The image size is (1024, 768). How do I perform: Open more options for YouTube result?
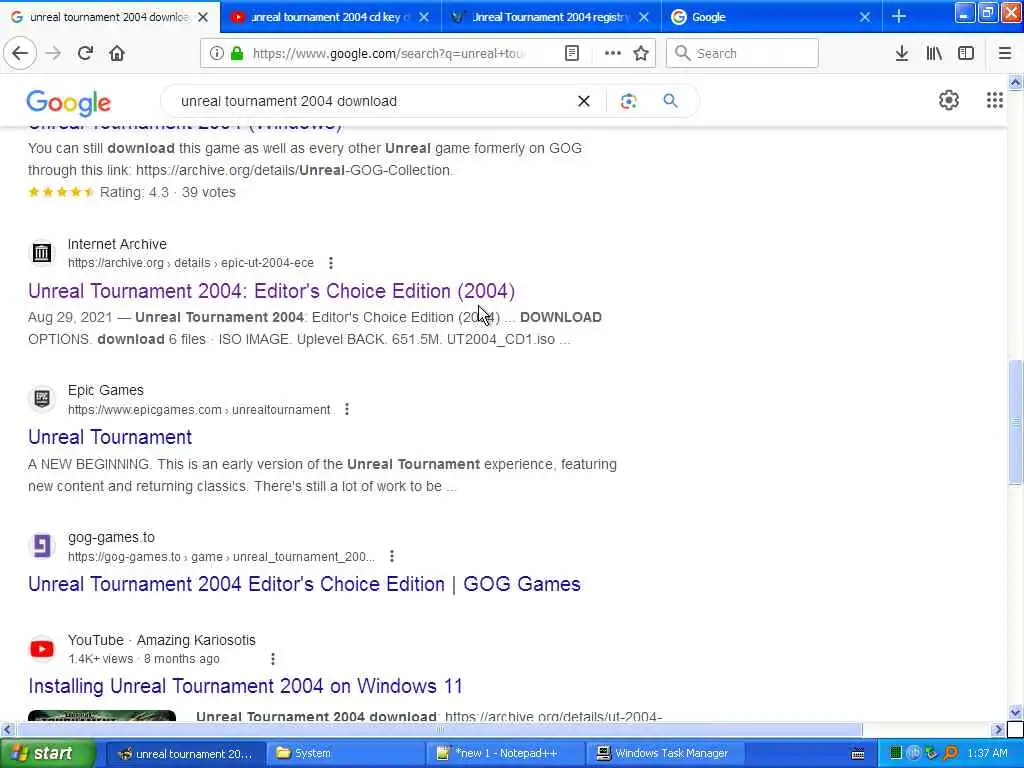(x=273, y=659)
